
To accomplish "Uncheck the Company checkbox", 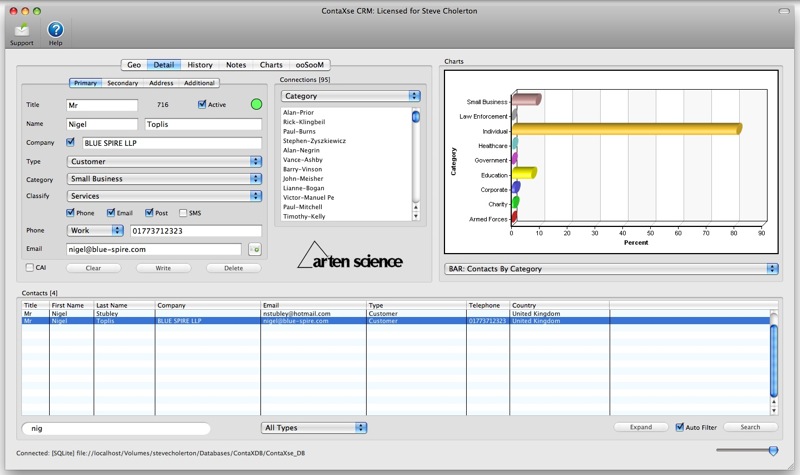I will pyautogui.click(x=70, y=142).
